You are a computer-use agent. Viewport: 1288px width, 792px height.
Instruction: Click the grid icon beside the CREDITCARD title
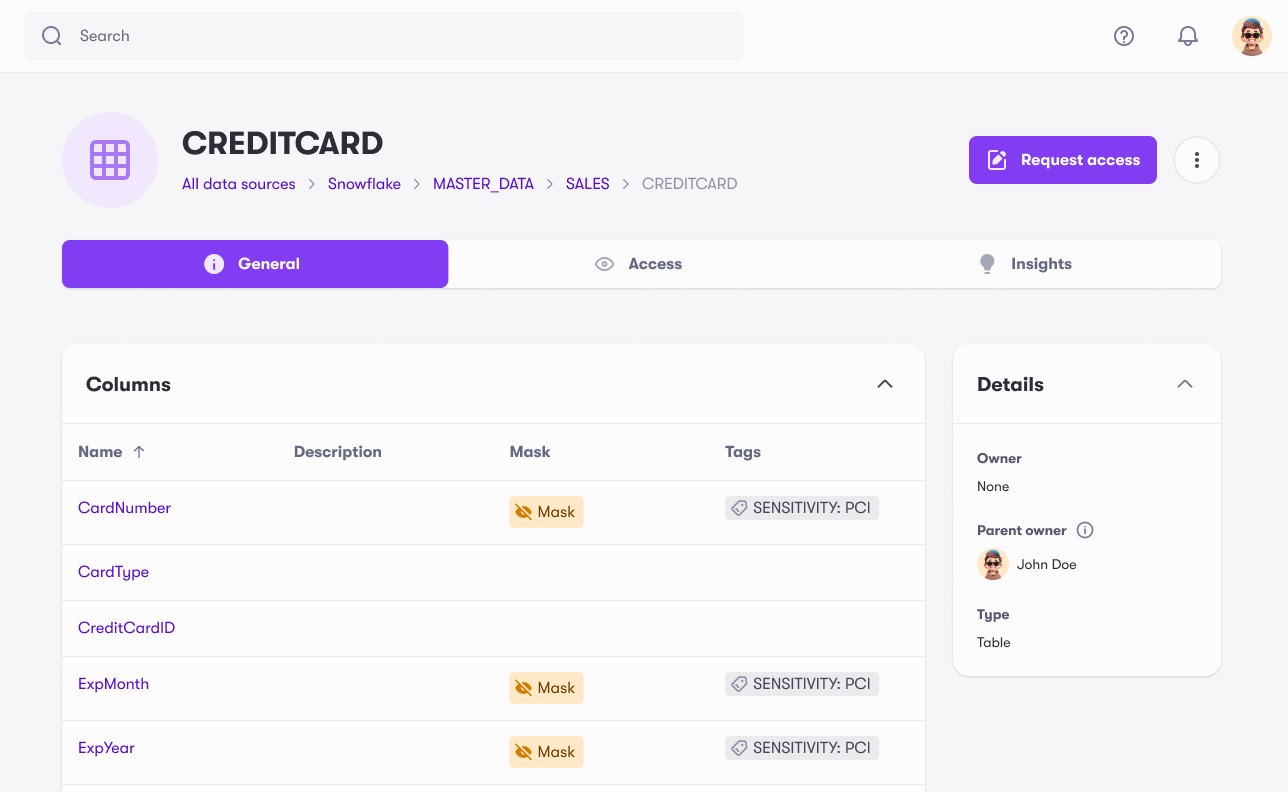[x=110, y=160]
